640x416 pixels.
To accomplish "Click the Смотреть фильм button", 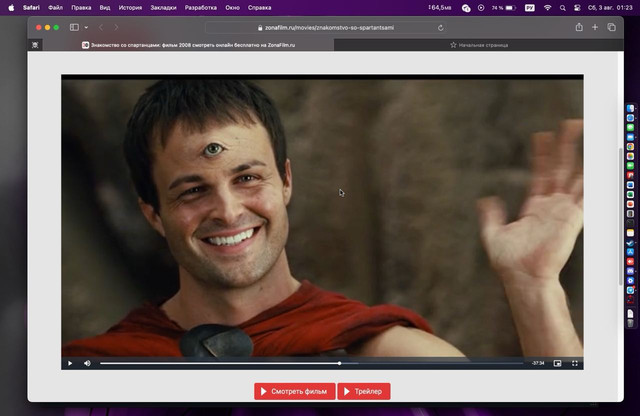I will tap(294, 391).
